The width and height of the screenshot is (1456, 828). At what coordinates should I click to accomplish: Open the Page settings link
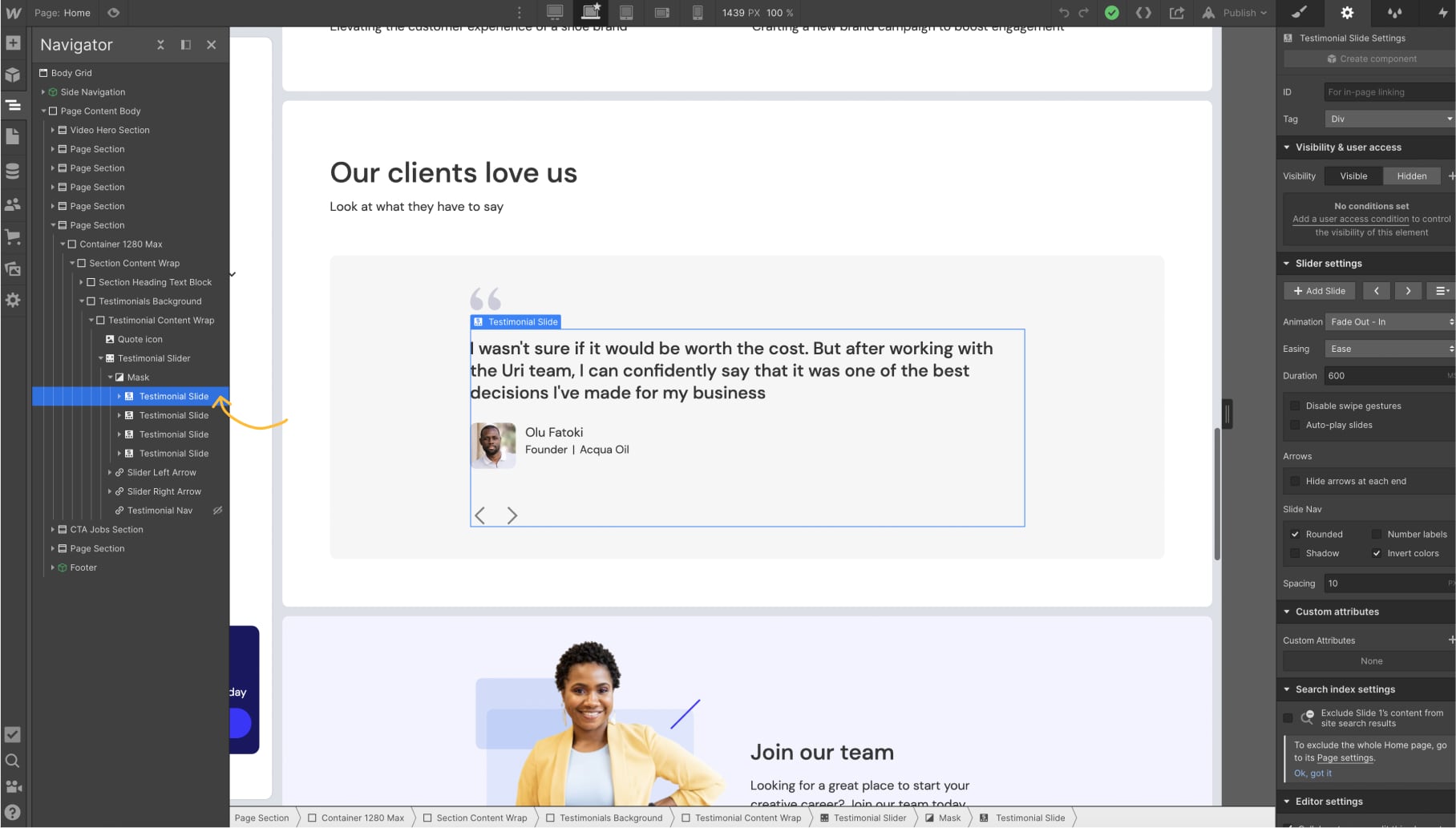[1345, 758]
